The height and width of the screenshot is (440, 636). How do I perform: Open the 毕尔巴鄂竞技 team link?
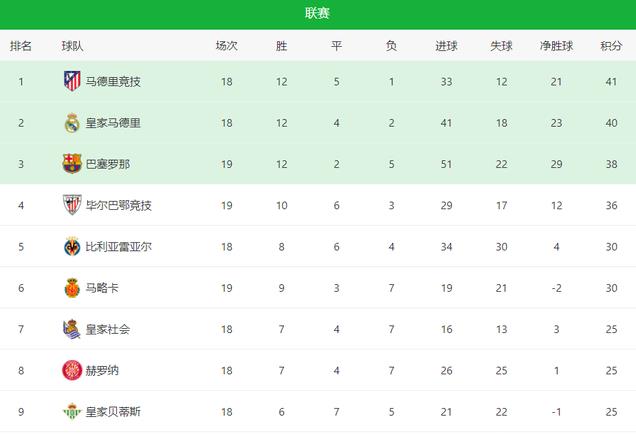click(118, 205)
